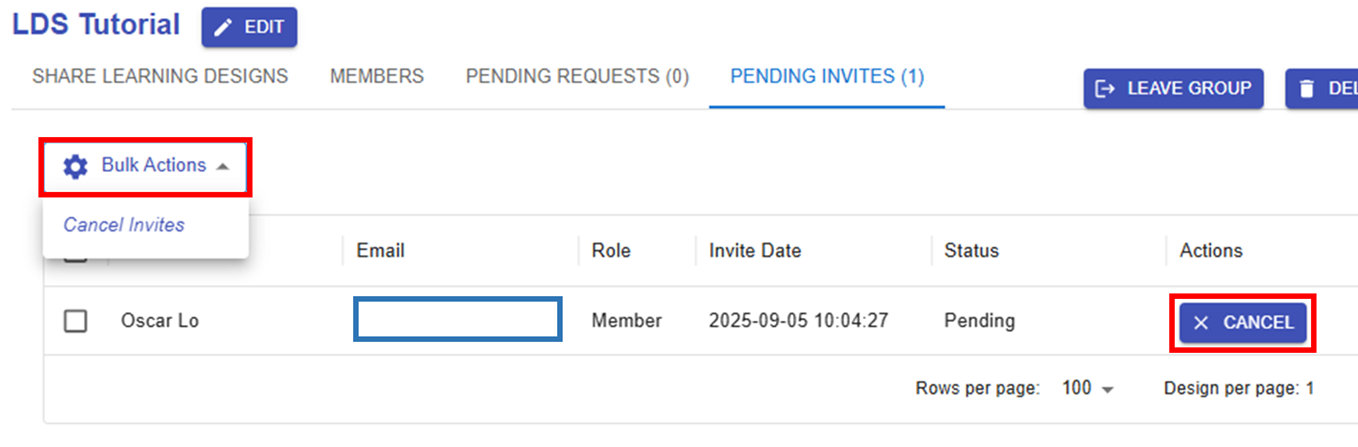The width and height of the screenshot is (1358, 447).
Task: Tick the checkbox for Oscar Lo
Action: pyautogui.click(x=75, y=321)
